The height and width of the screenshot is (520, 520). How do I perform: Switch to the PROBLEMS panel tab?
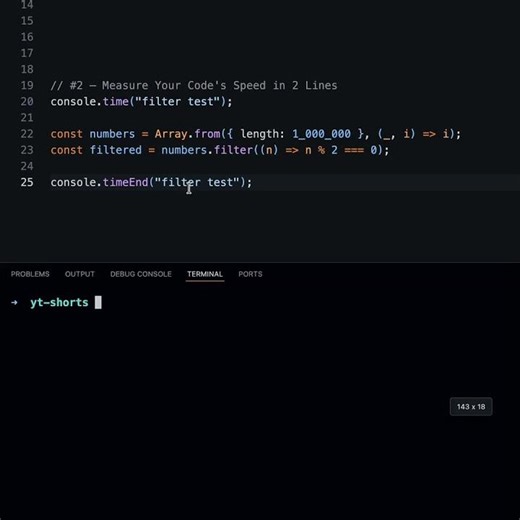coord(30,274)
